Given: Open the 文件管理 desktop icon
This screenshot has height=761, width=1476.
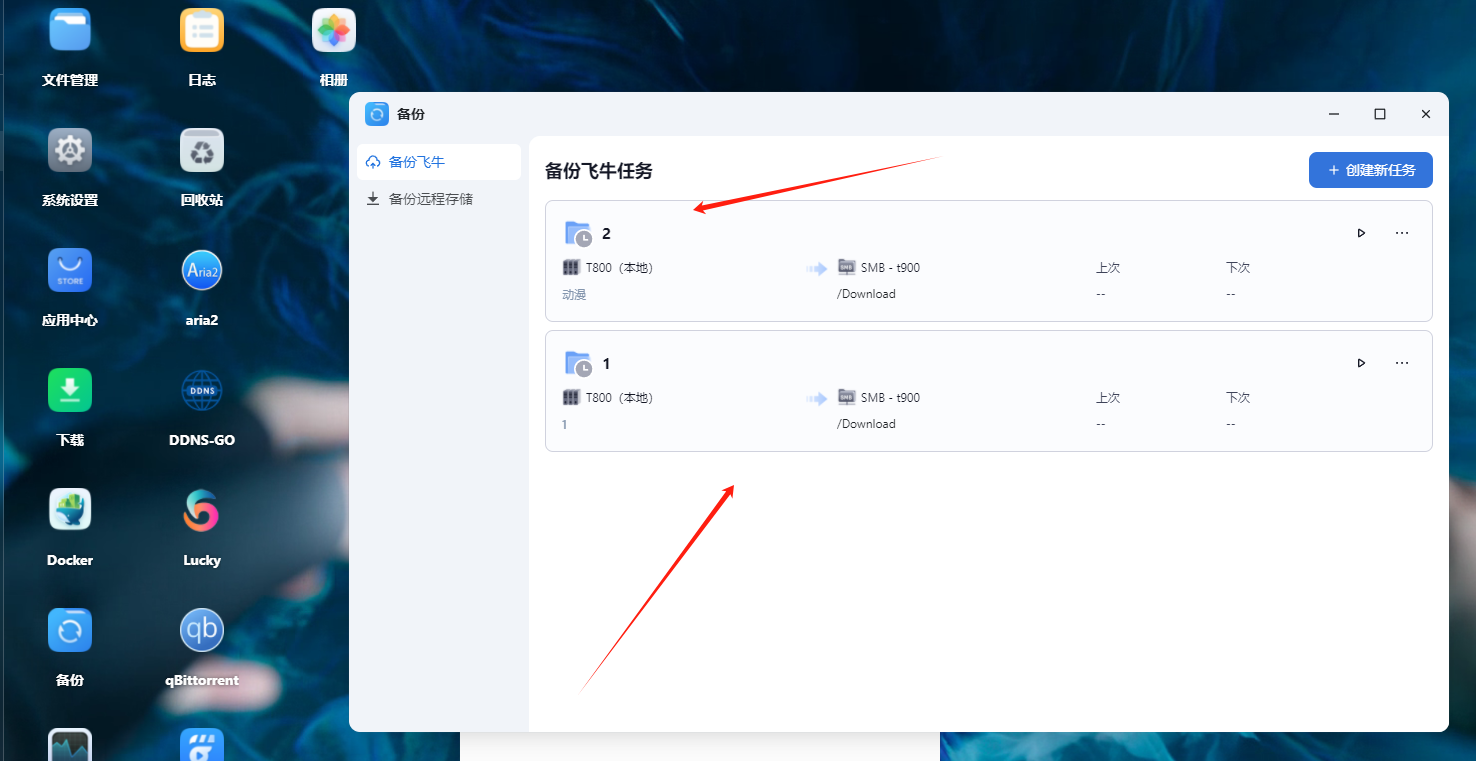Looking at the screenshot, I should pyautogui.click(x=70, y=30).
